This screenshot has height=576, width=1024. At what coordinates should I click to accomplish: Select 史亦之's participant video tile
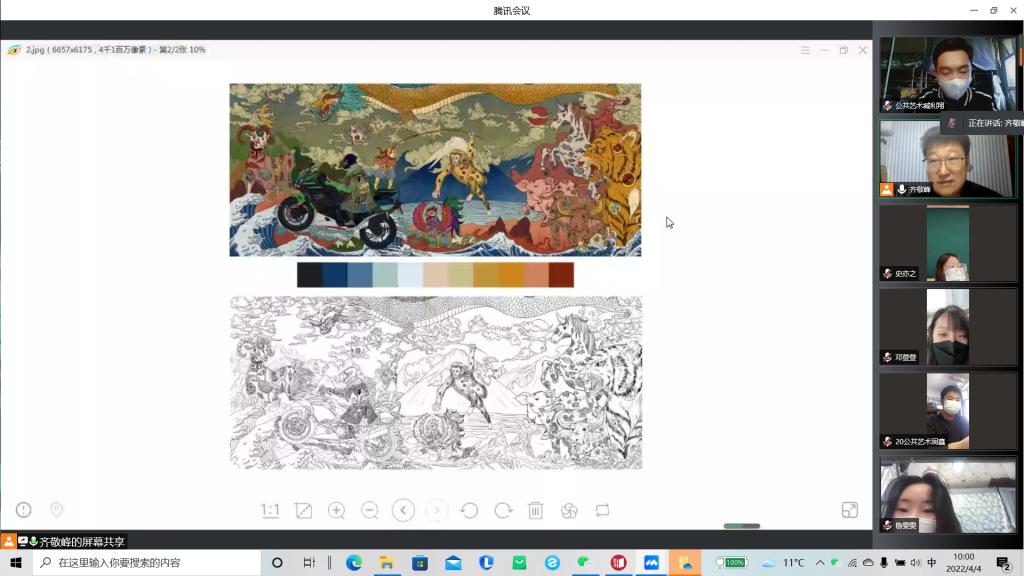point(948,244)
